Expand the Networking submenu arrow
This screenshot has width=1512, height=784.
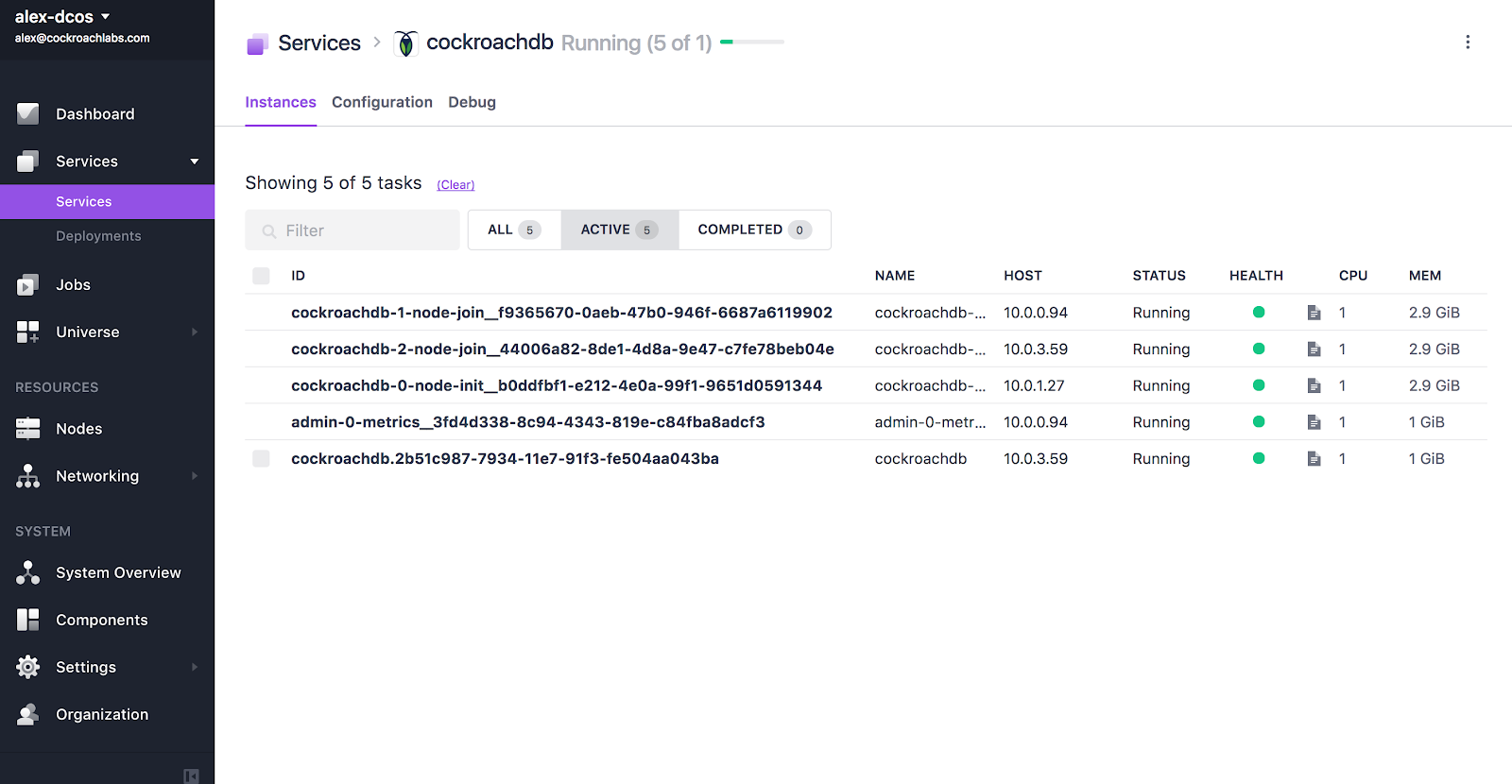coord(195,476)
